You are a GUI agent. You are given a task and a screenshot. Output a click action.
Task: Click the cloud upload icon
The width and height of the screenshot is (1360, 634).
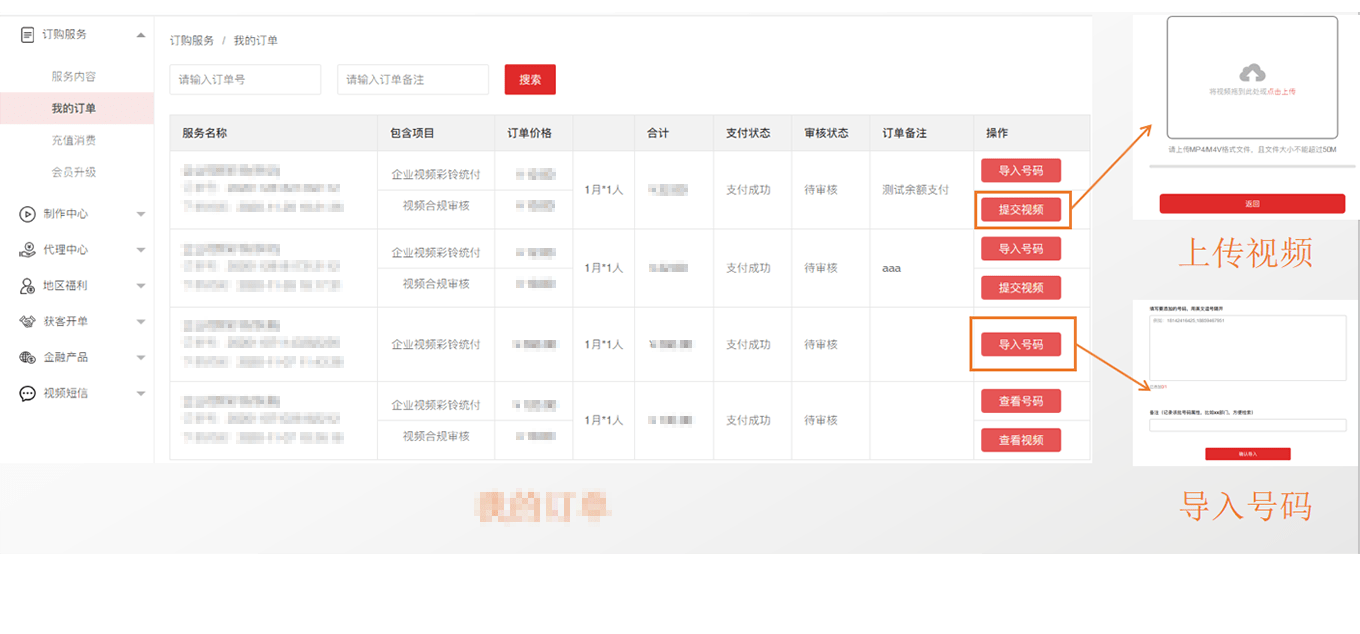[1252, 72]
